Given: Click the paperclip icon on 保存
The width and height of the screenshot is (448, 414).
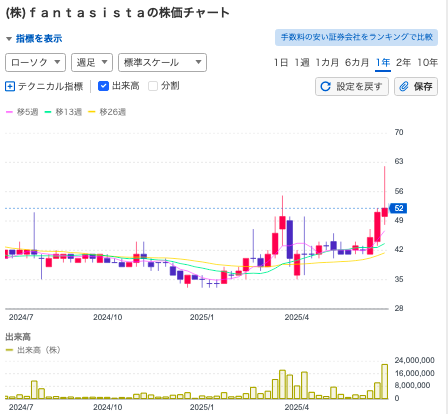Looking at the screenshot, I should (x=404, y=87).
